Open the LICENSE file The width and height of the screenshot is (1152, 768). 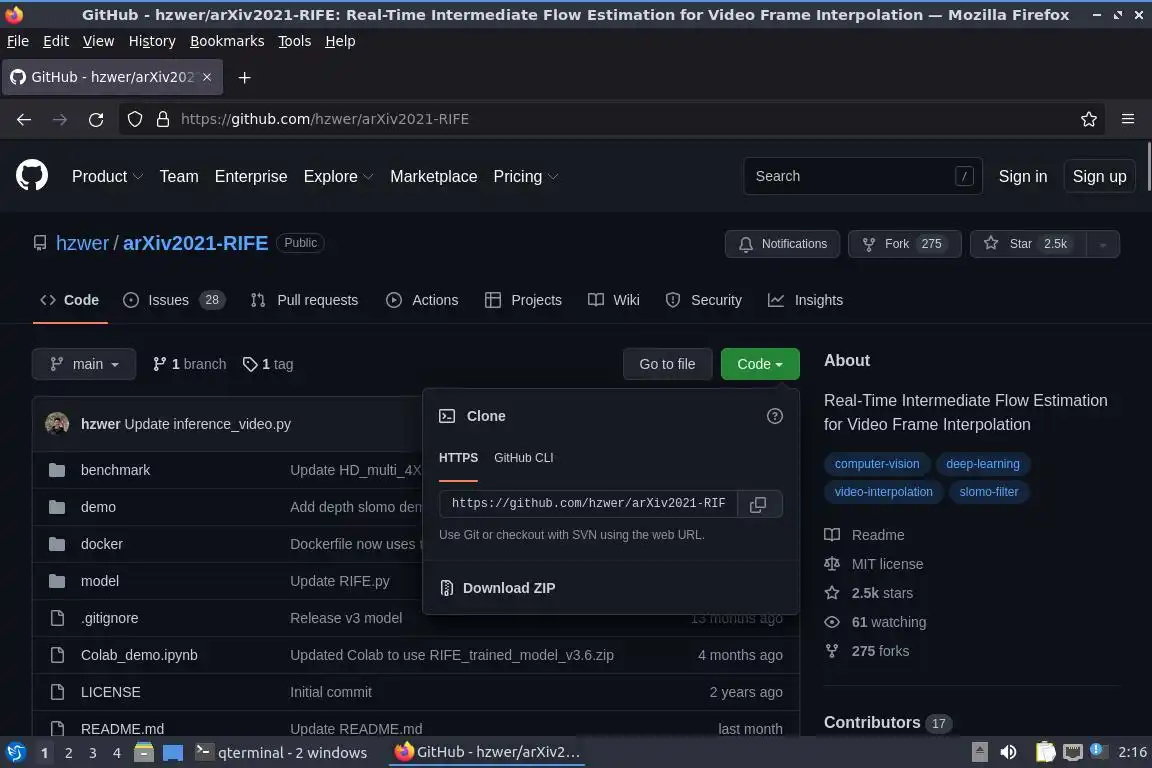pyautogui.click(x=110, y=692)
